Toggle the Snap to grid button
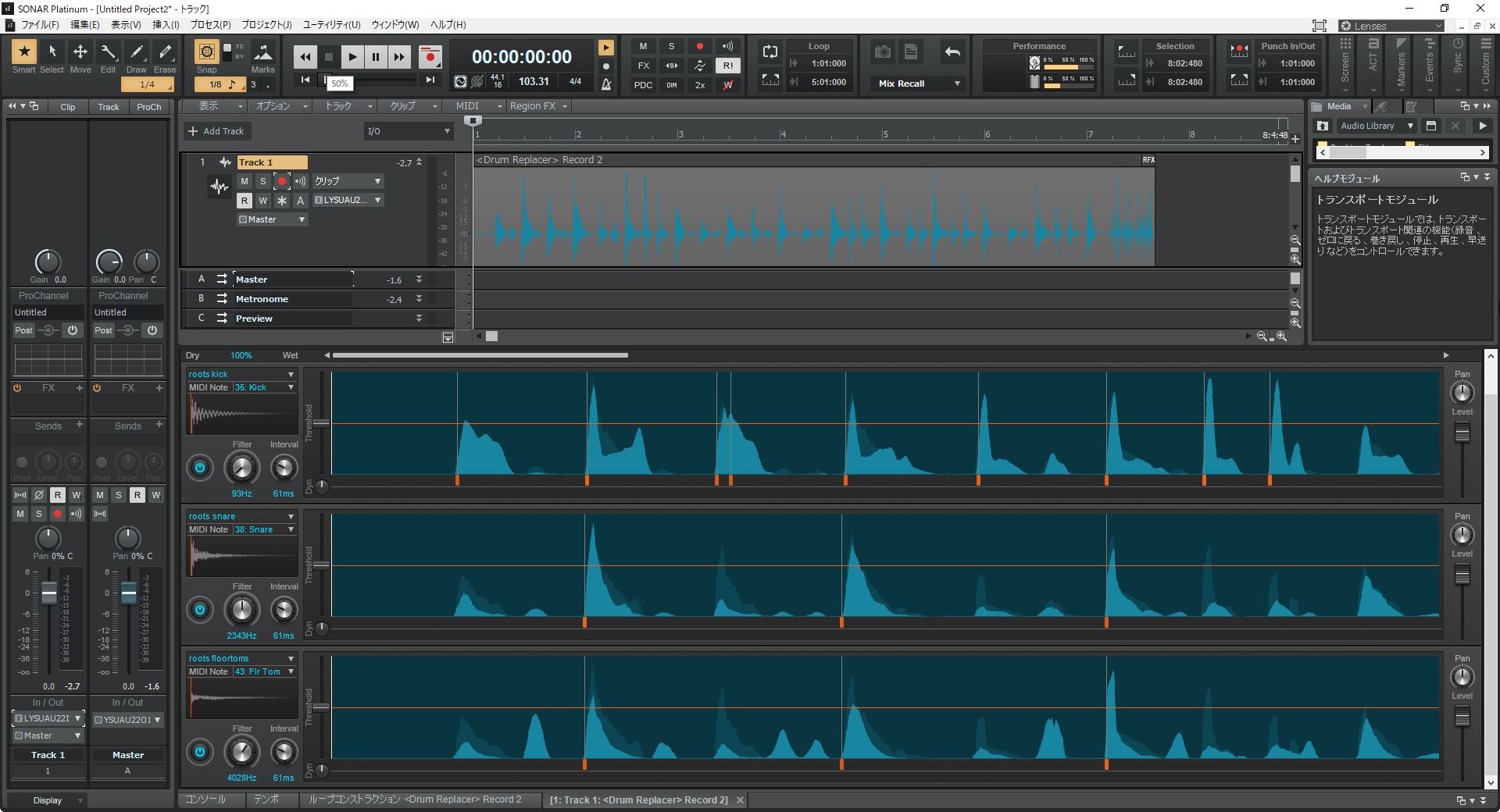This screenshot has width=1500, height=812. point(206,52)
